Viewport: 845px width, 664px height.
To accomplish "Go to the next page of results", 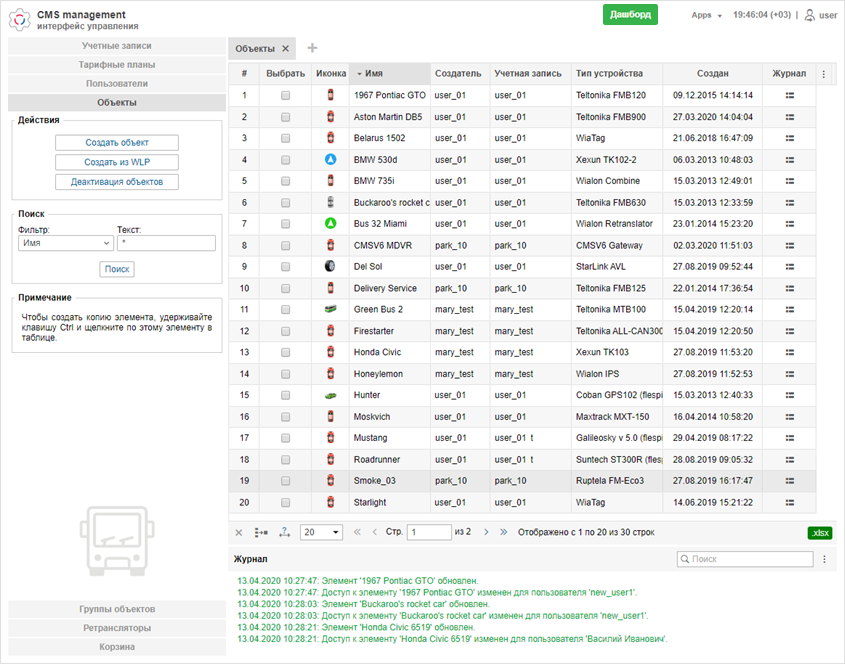I will click(486, 533).
